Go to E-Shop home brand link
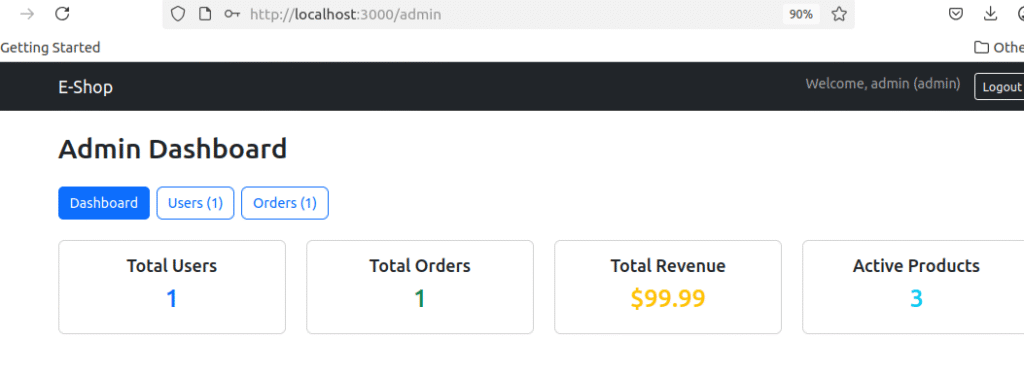Viewport: 1024px width, 375px height. (86, 87)
